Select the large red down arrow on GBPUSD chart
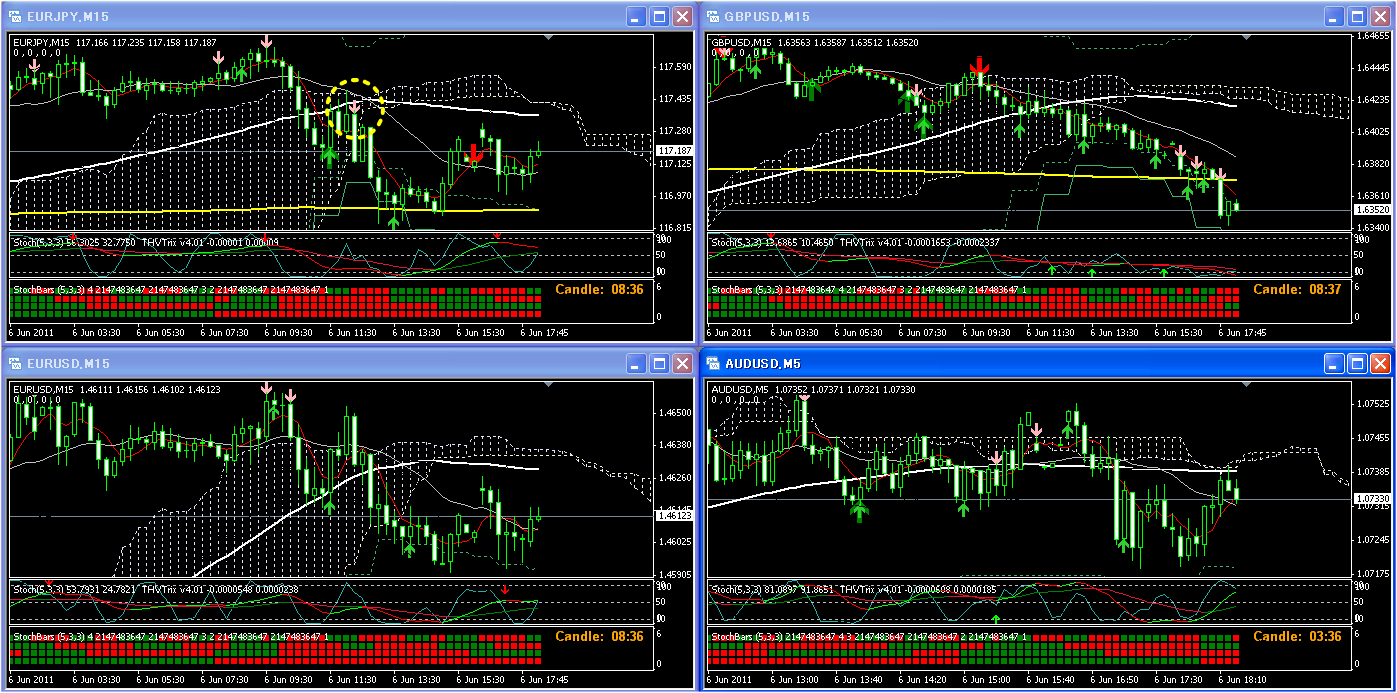This screenshot has height=693, width=1397. coord(979,66)
